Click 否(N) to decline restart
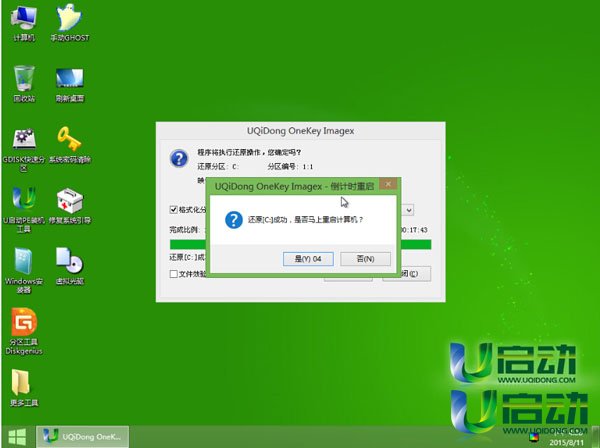 coord(365,259)
